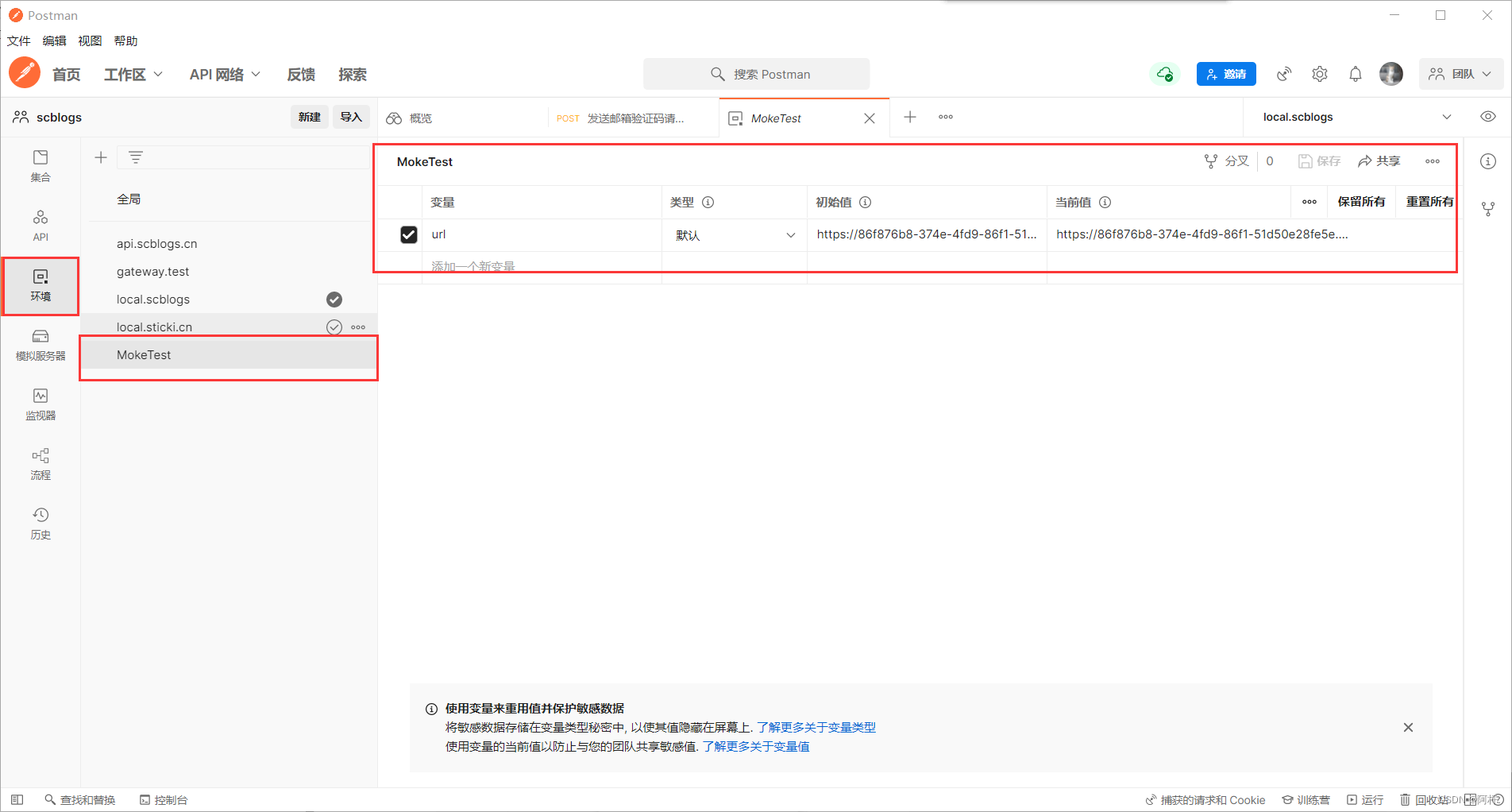
Task: Open the Mock Servers sidebar panel
Action: (x=40, y=345)
